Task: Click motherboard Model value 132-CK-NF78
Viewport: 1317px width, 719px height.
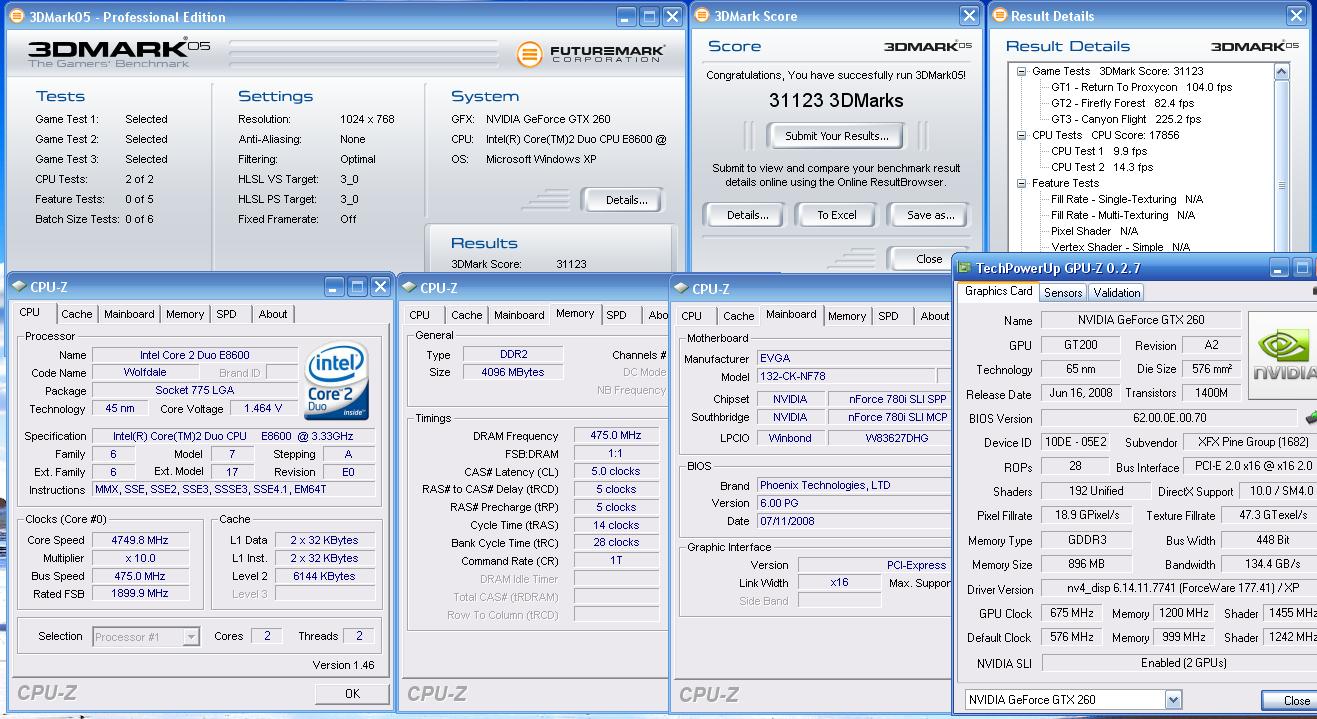Action: tap(844, 377)
